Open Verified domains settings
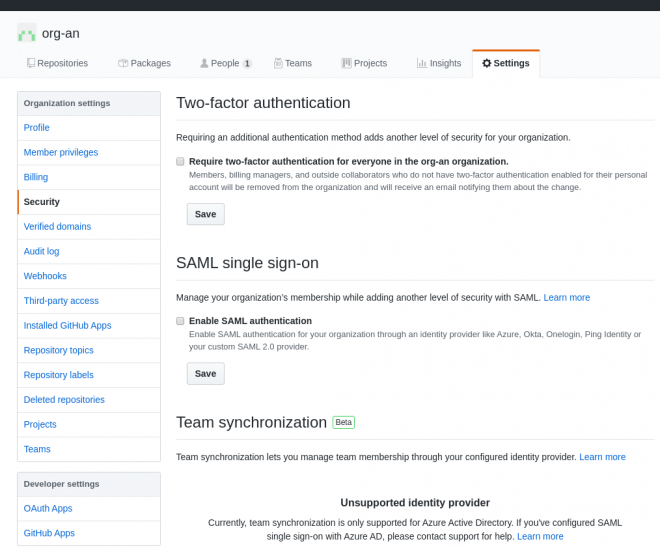This screenshot has width=660, height=548. point(89,226)
